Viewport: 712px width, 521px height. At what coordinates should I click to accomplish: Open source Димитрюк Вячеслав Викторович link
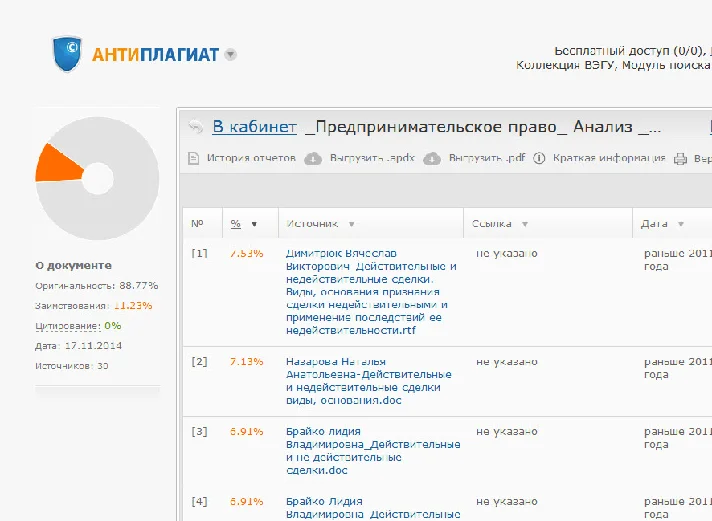pyautogui.click(x=371, y=292)
